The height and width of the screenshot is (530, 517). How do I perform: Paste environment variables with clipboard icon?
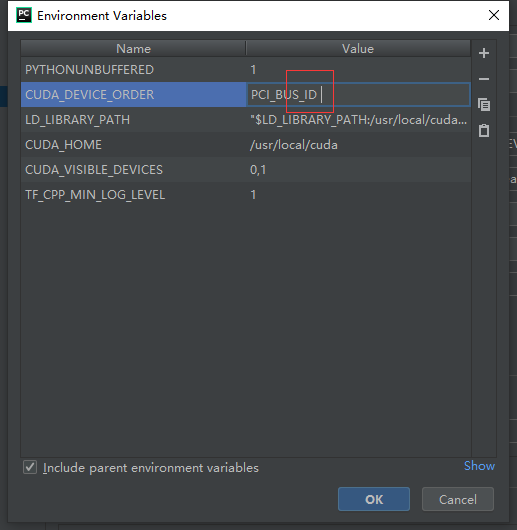point(484,130)
